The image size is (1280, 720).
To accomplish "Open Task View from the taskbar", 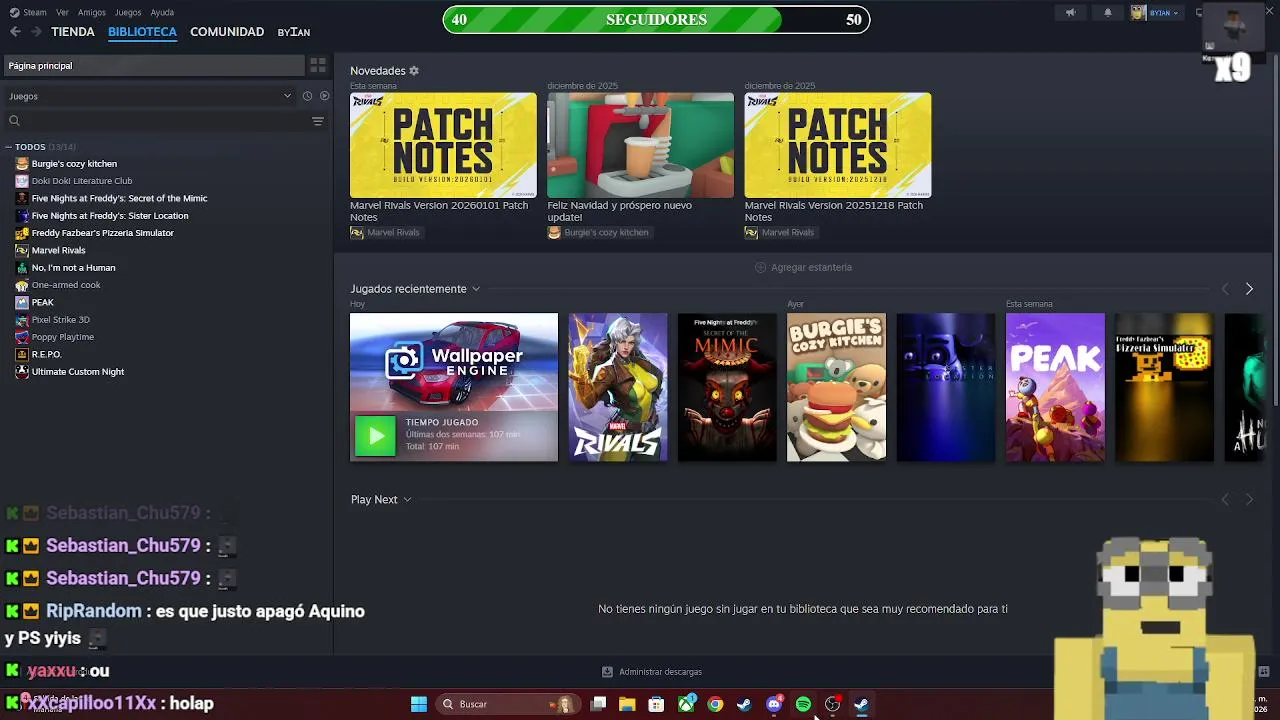I will [598, 704].
